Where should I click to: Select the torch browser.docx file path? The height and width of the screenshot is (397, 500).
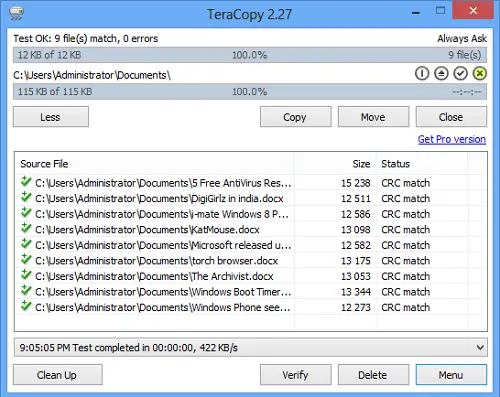[157, 261]
